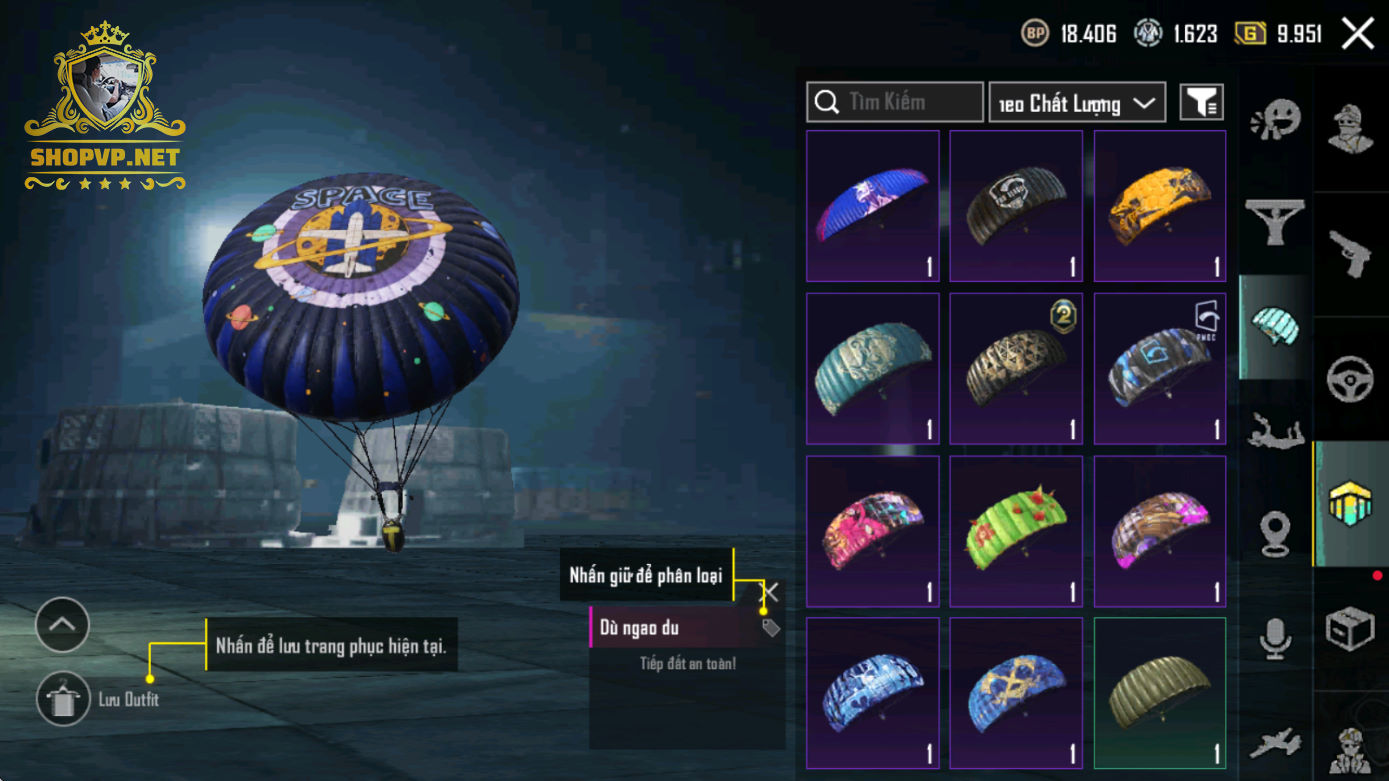
Task: Select the airplane finish category
Action: tap(1275, 743)
